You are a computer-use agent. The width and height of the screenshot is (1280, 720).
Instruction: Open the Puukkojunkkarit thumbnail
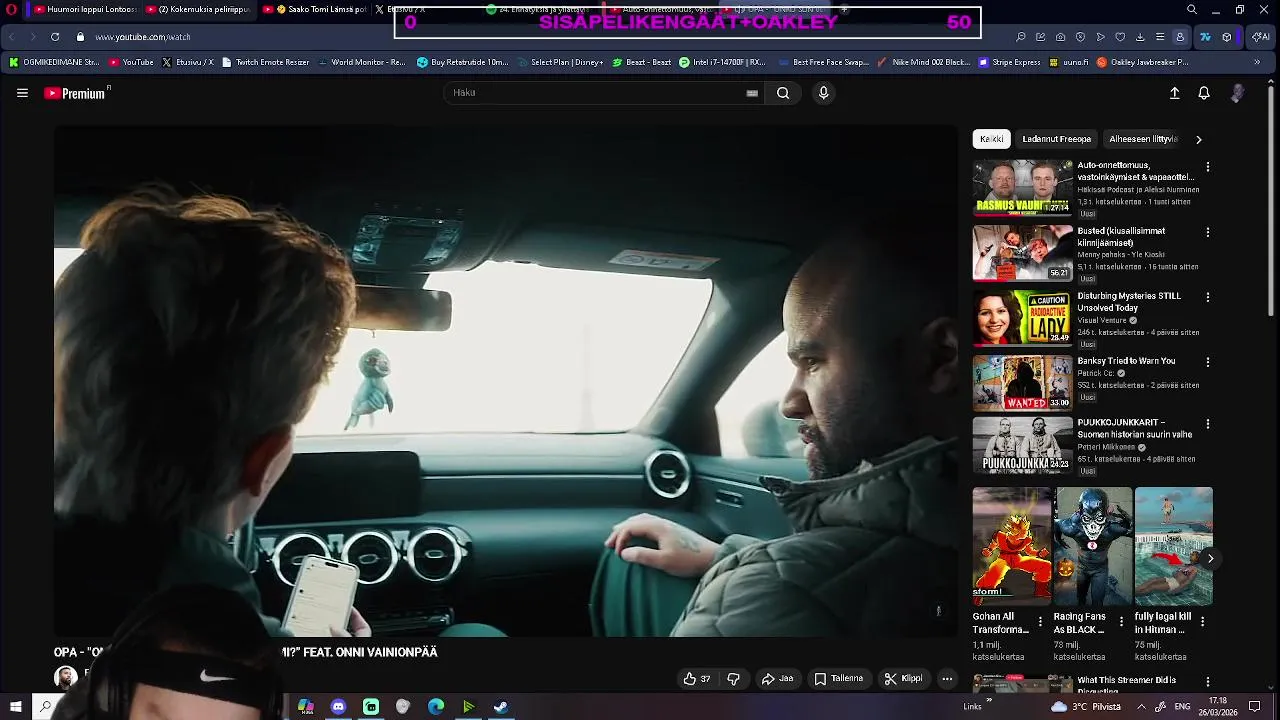point(1022,445)
